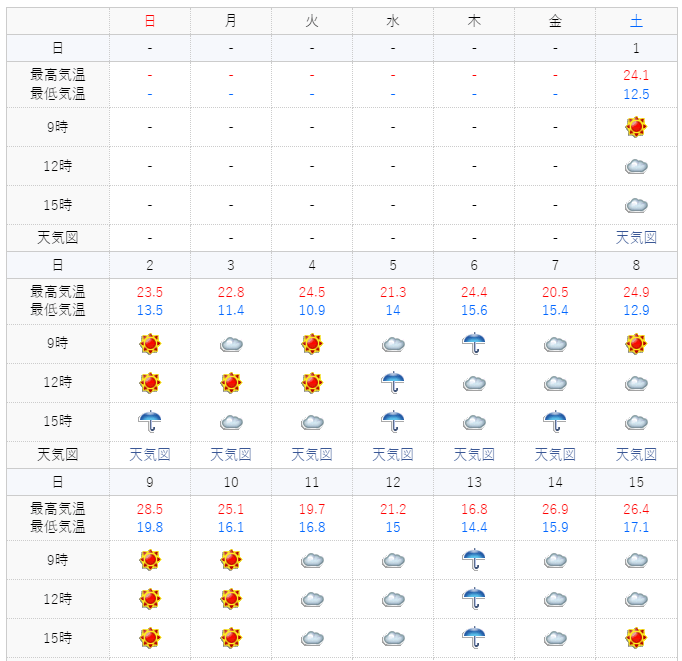Click the sunny icon for day 3 at 12時

pyautogui.click(x=231, y=383)
